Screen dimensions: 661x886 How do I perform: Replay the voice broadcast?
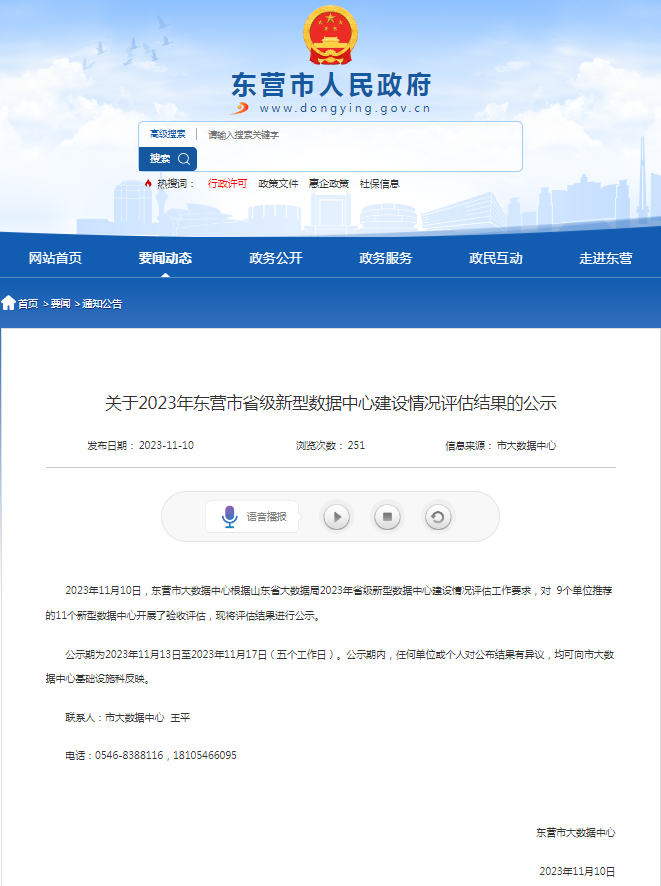pos(437,516)
